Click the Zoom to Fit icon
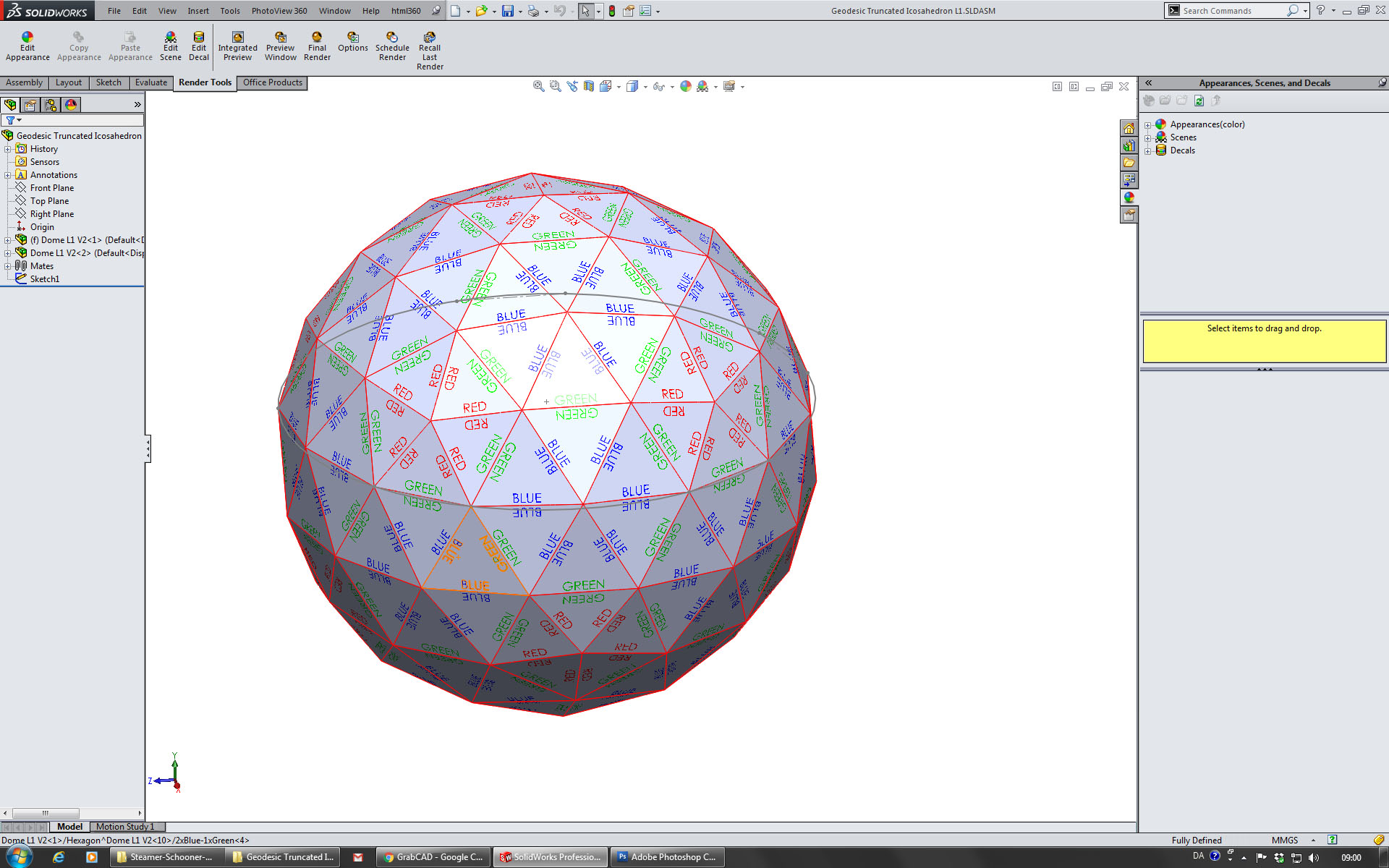1389x868 pixels. tap(538, 86)
